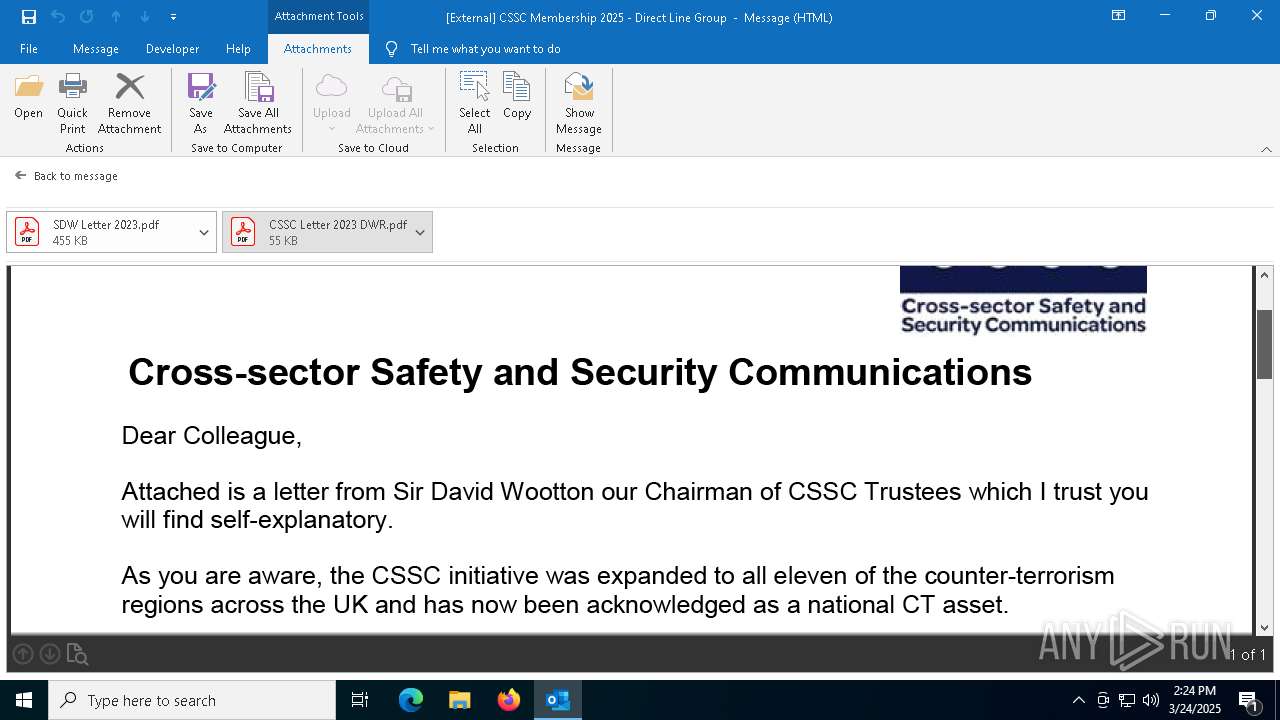
Task: Switch to the Developer ribbon tab
Action: pos(172,49)
